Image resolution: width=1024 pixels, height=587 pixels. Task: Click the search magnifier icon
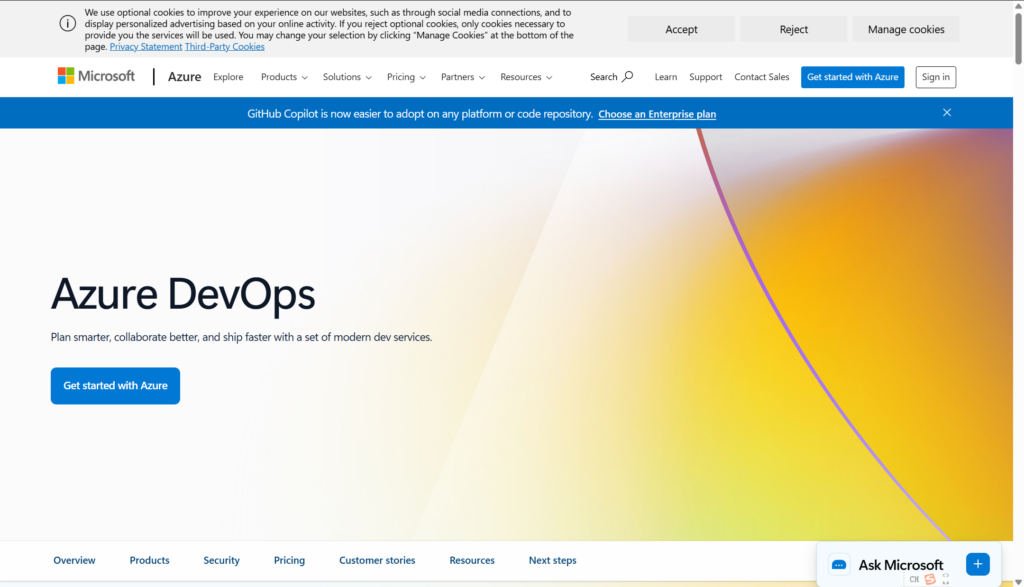click(x=628, y=76)
